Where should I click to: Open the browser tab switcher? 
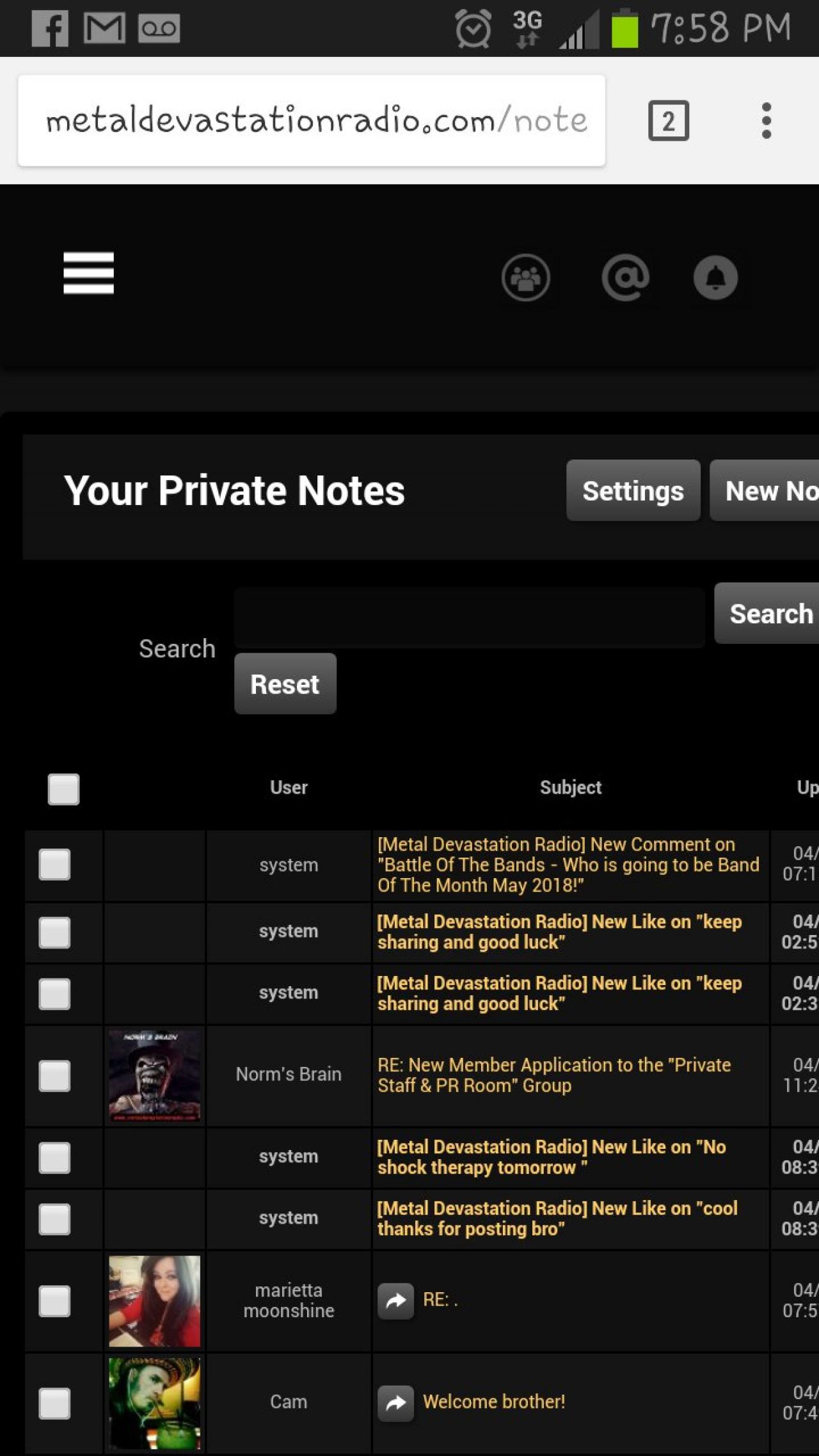pyautogui.click(x=668, y=120)
